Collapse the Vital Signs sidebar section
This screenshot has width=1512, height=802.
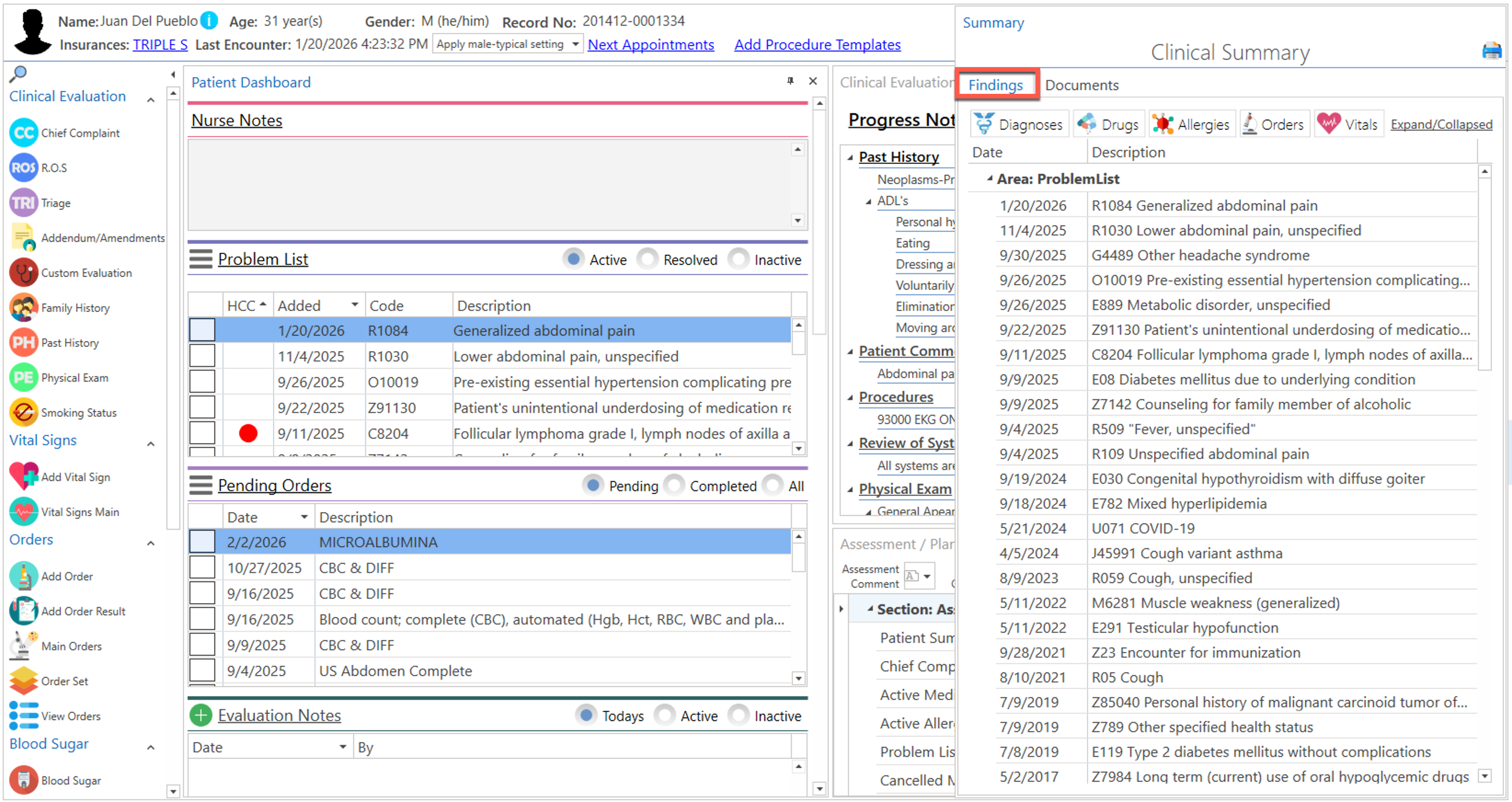[151, 444]
